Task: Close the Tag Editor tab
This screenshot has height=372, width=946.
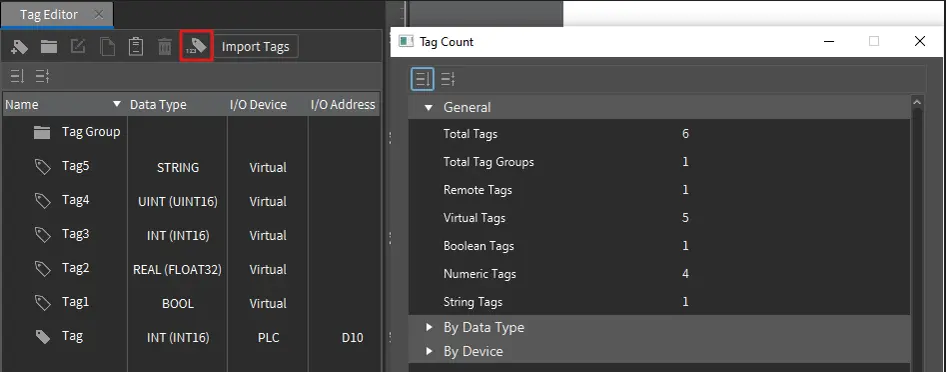Action: tap(98, 14)
